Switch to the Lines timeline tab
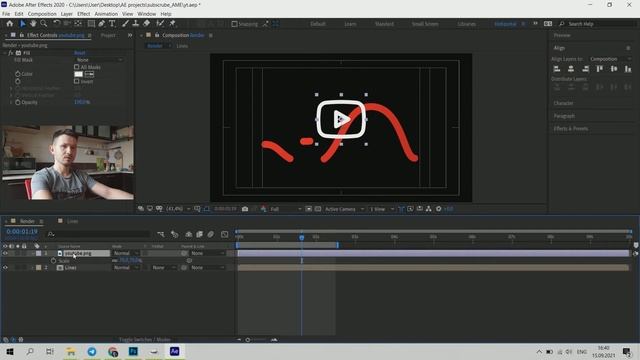The image size is (640, 360). click(x=73, y=221)
